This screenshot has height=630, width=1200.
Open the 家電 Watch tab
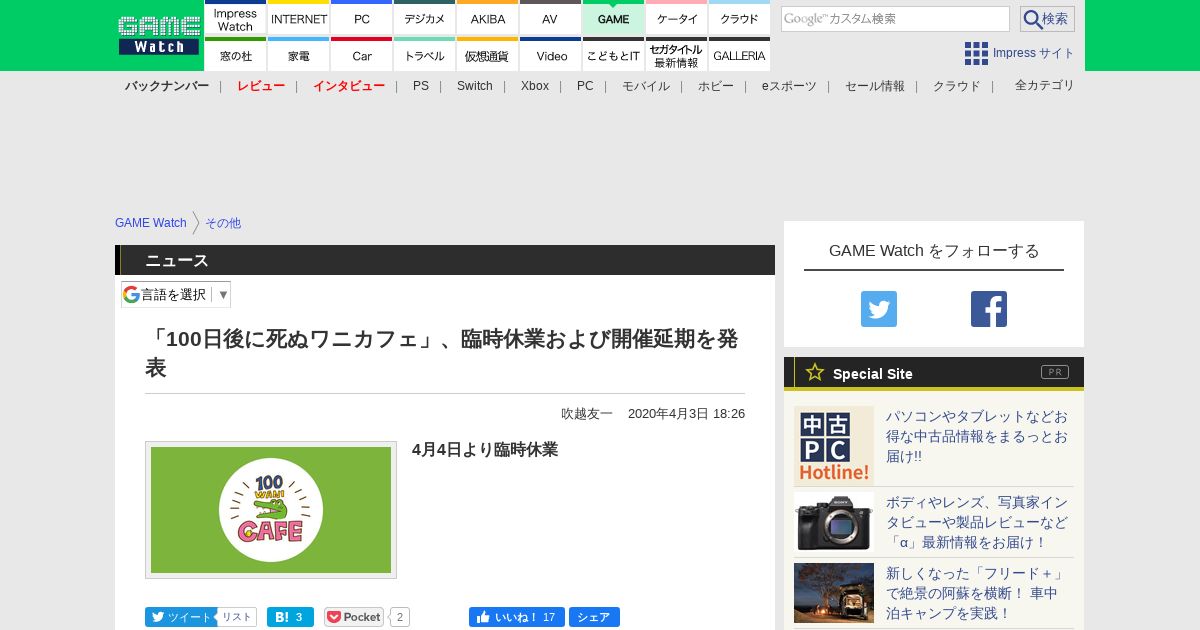(x=299, y=55)
